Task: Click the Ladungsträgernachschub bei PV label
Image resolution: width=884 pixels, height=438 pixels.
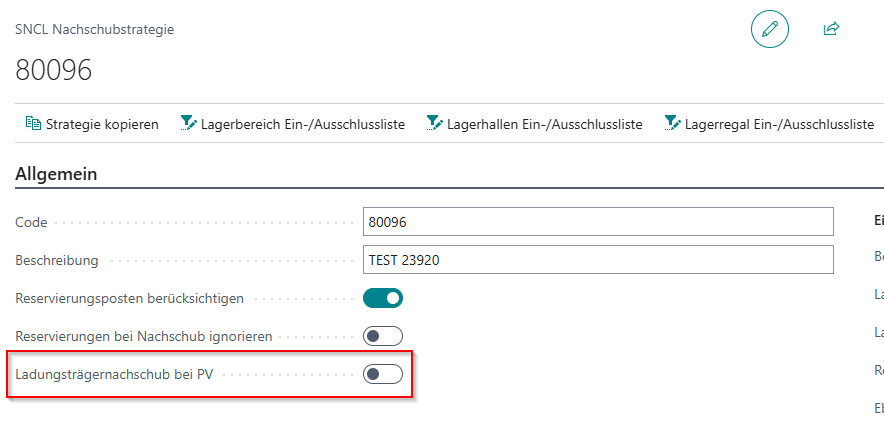Action: pyautogui.click(x=114, y=375)
